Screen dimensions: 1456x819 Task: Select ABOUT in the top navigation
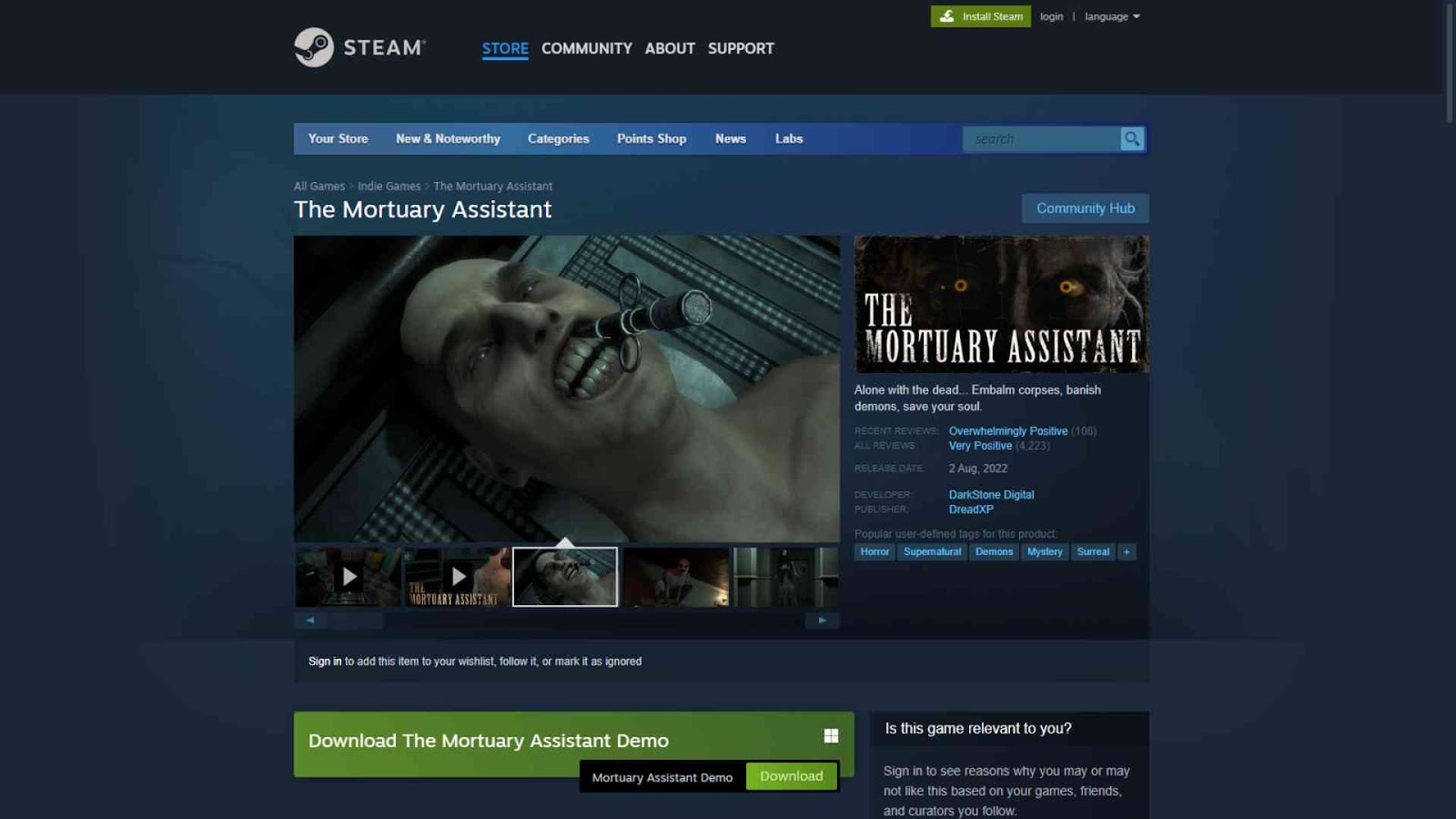(x=670, y=48)
